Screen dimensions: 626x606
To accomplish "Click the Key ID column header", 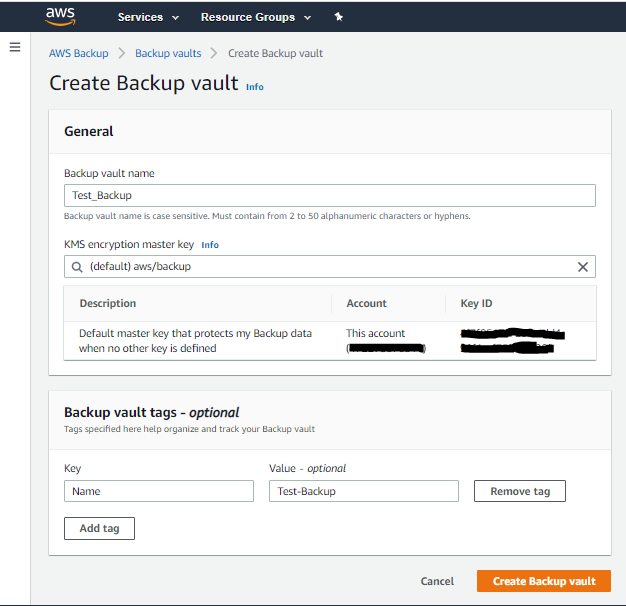I will click(476, 303).
